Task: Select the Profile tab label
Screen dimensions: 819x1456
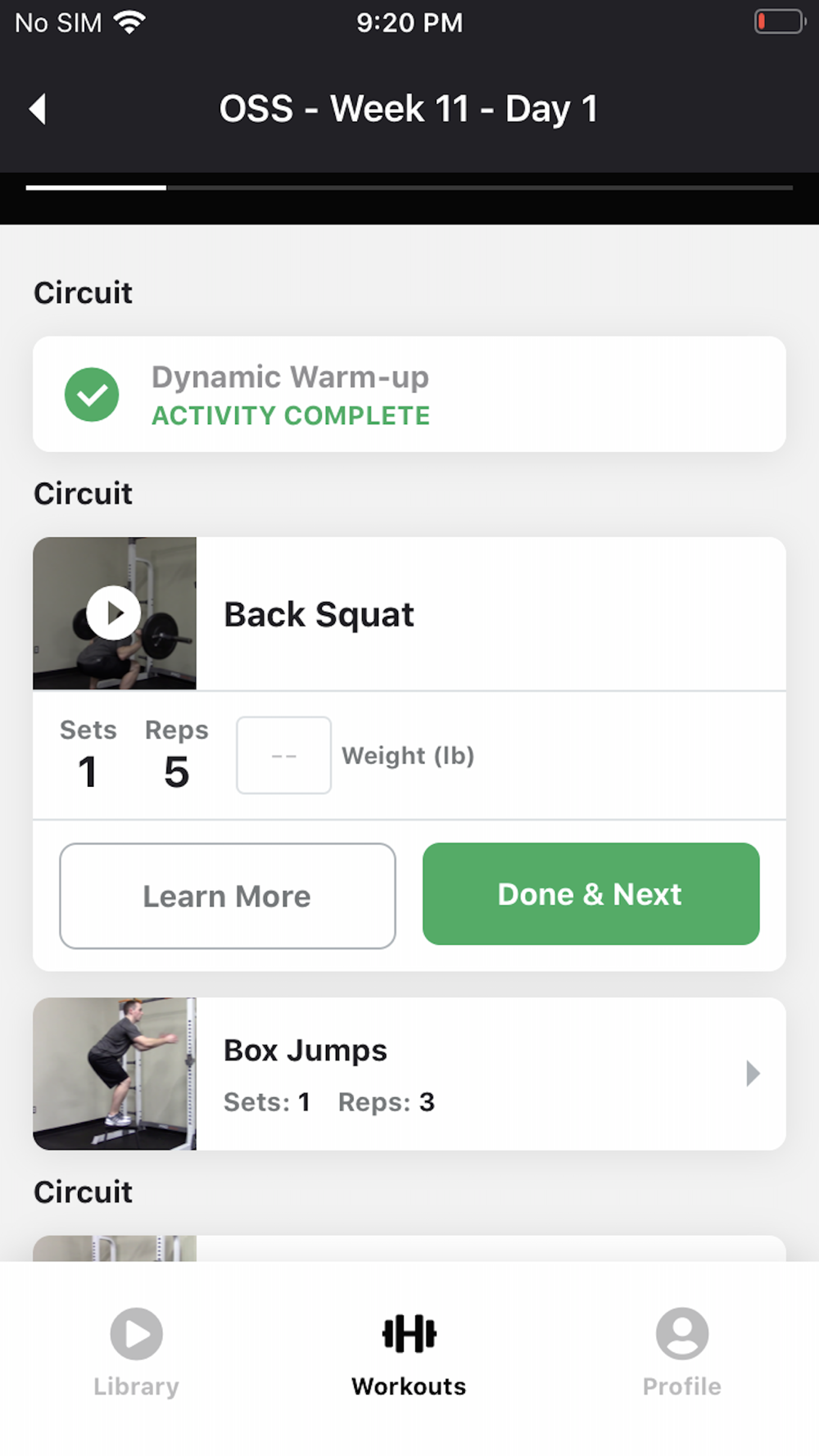Action: point(681,1386)
